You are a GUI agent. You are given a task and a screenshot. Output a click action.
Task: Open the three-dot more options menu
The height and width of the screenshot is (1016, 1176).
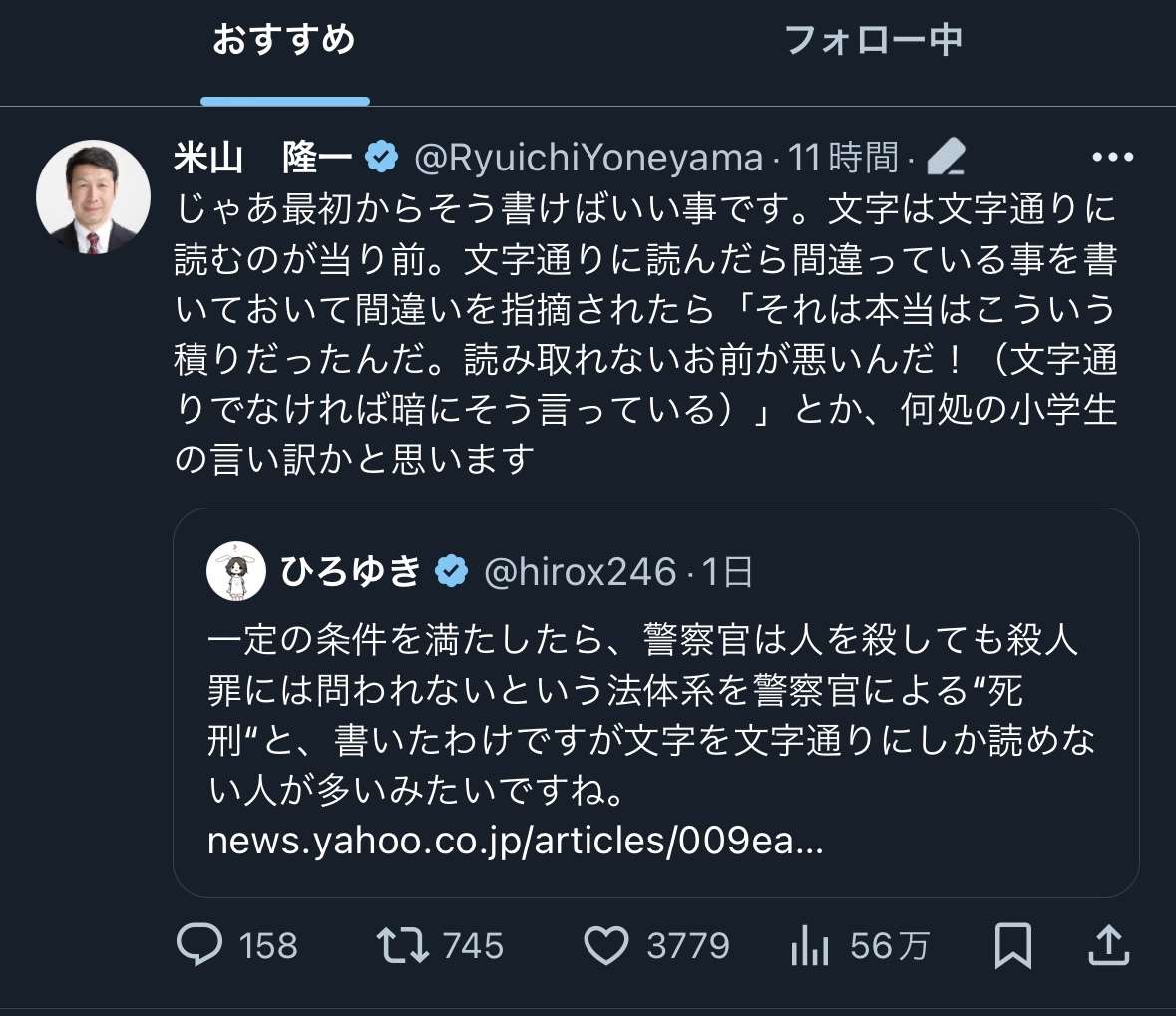[1113, 158]
